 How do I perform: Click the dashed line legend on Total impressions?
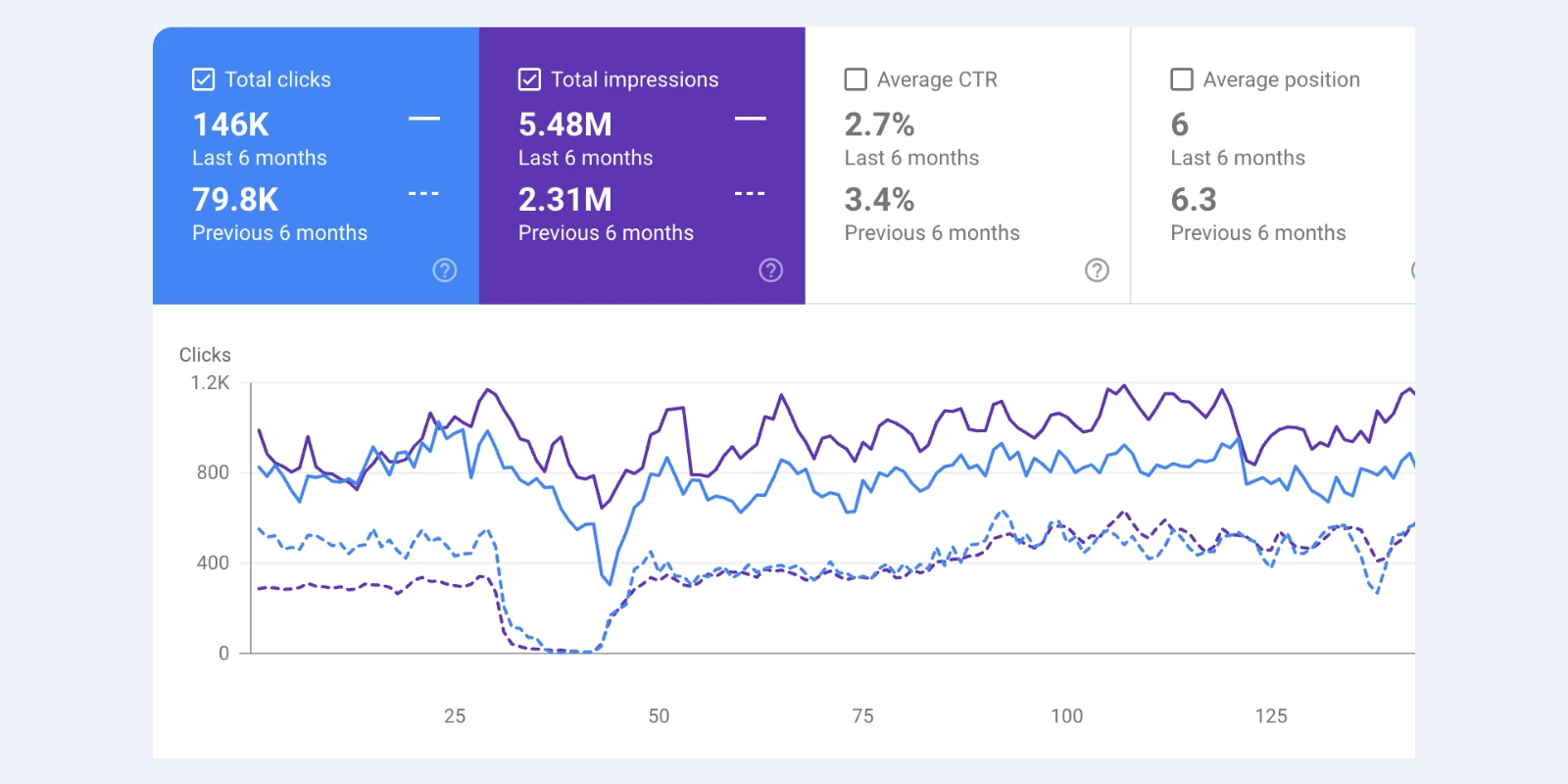pyautogui.click(x=751, y=194)
